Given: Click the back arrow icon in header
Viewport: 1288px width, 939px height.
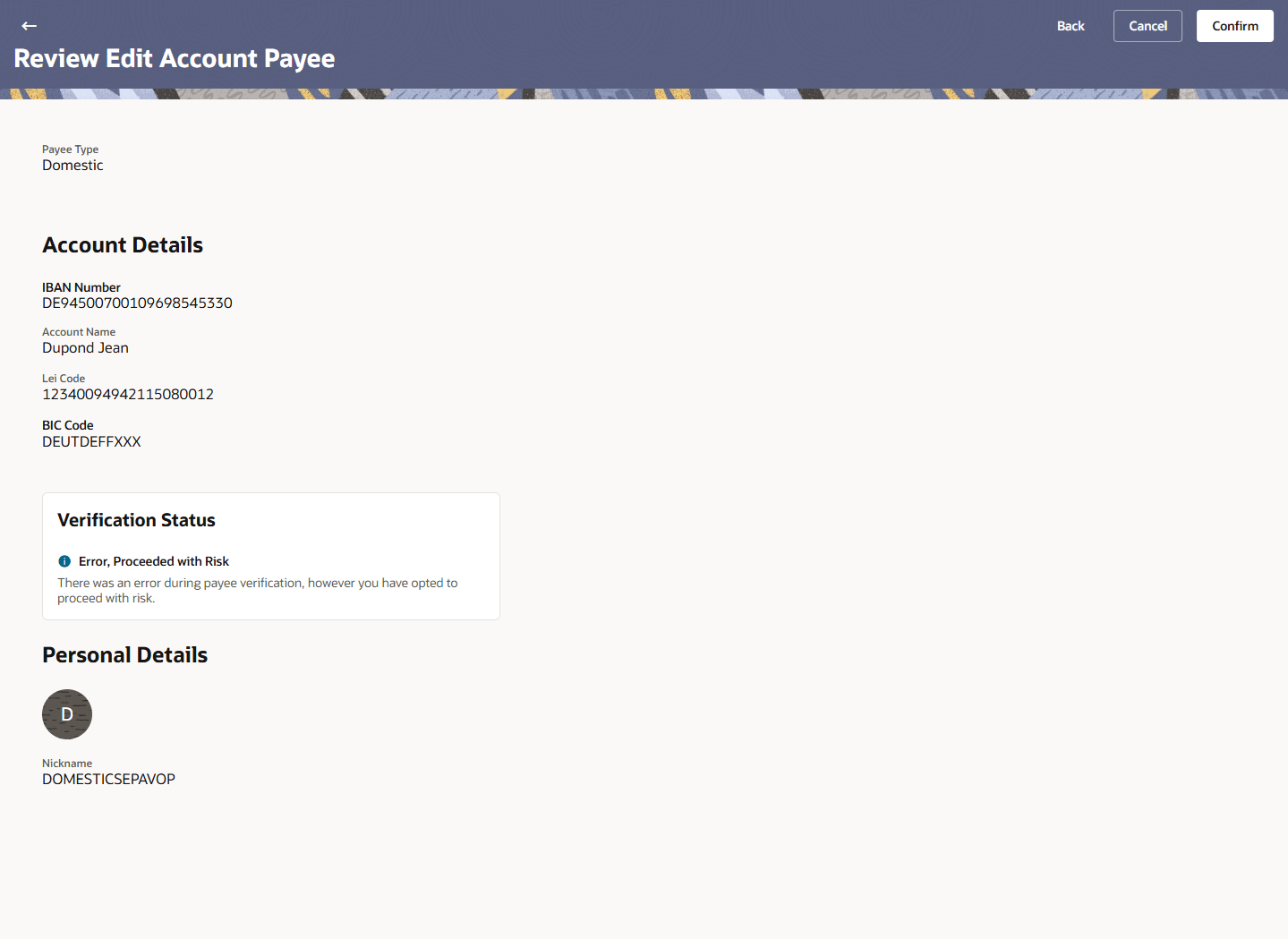Looking at the screenshot, I should click(30, 26).
